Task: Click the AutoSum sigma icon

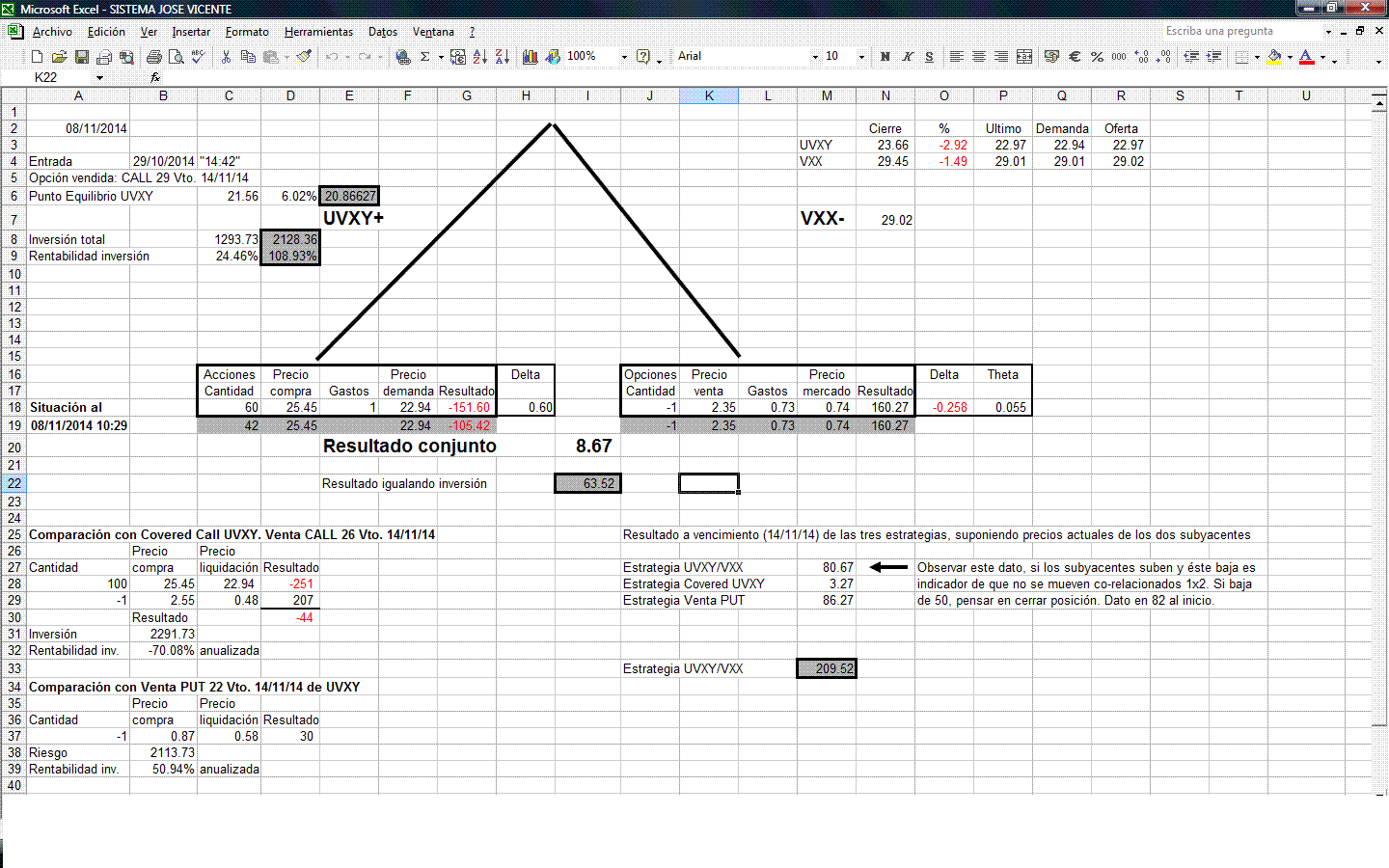Action: coord(424,57)
